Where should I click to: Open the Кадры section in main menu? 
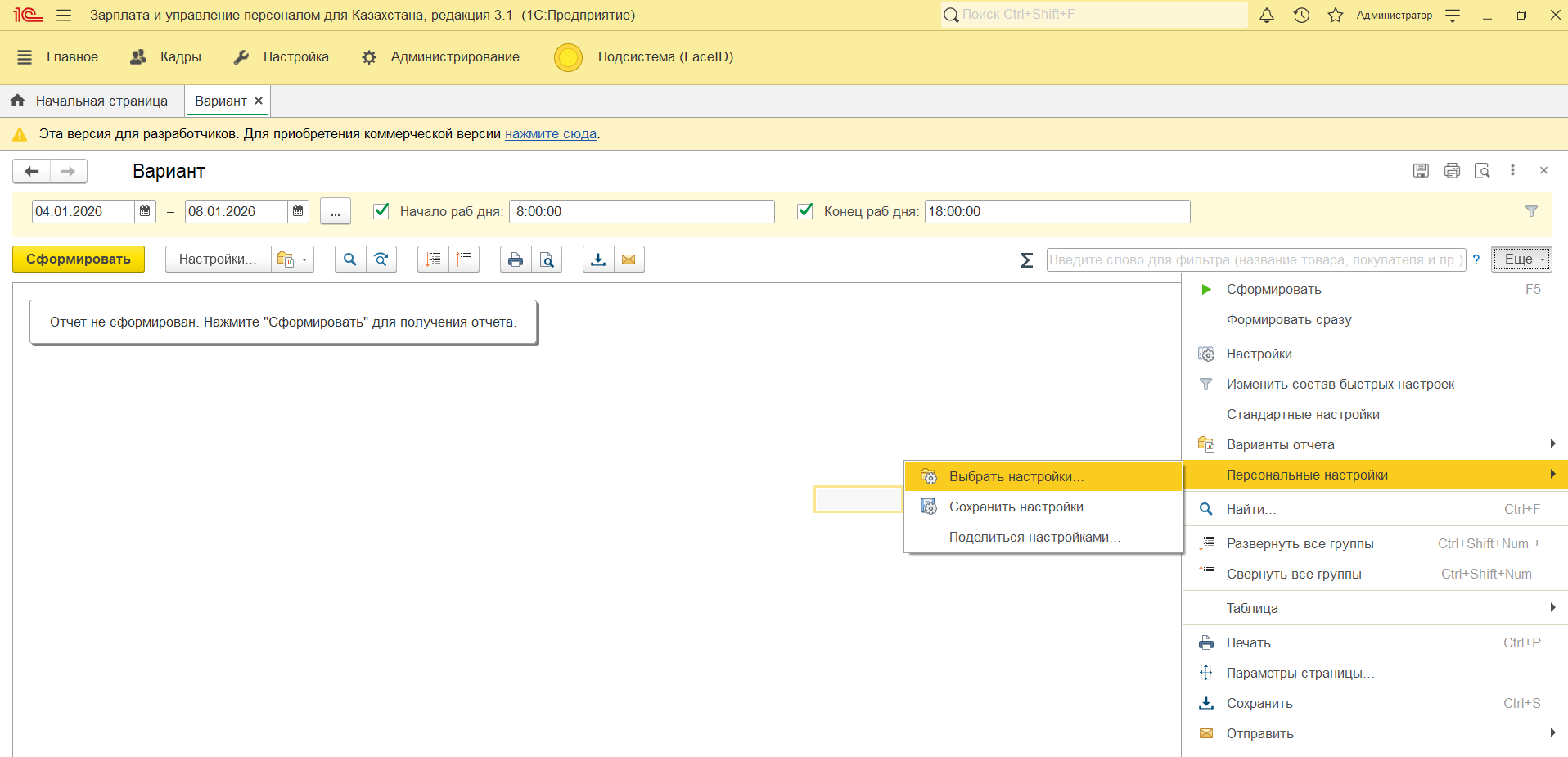[x=167, y=57]
